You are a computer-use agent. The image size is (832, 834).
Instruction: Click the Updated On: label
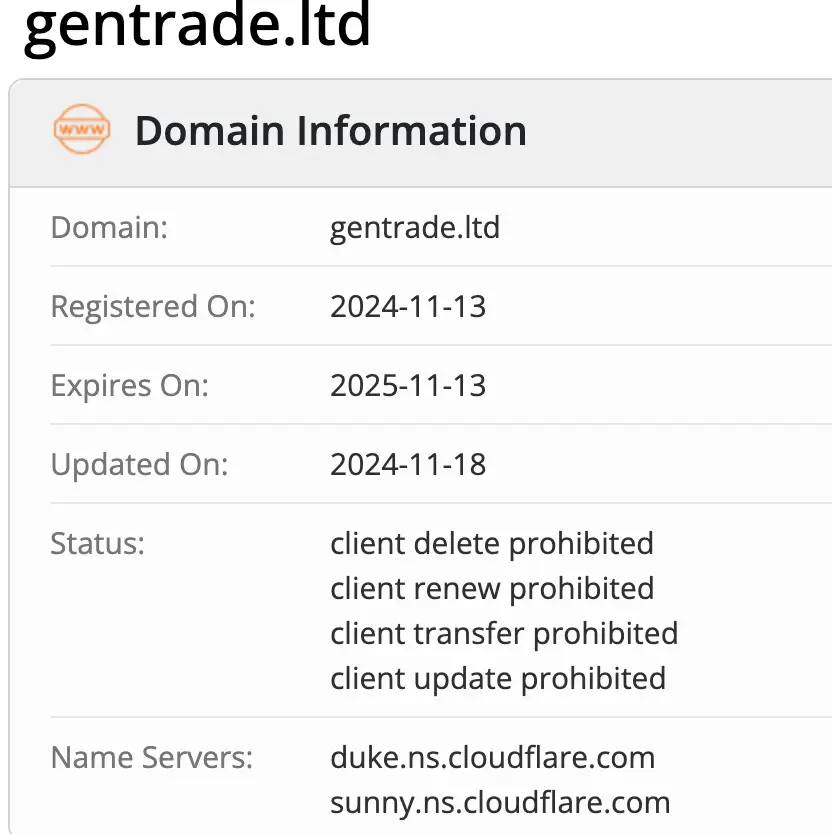139,465
